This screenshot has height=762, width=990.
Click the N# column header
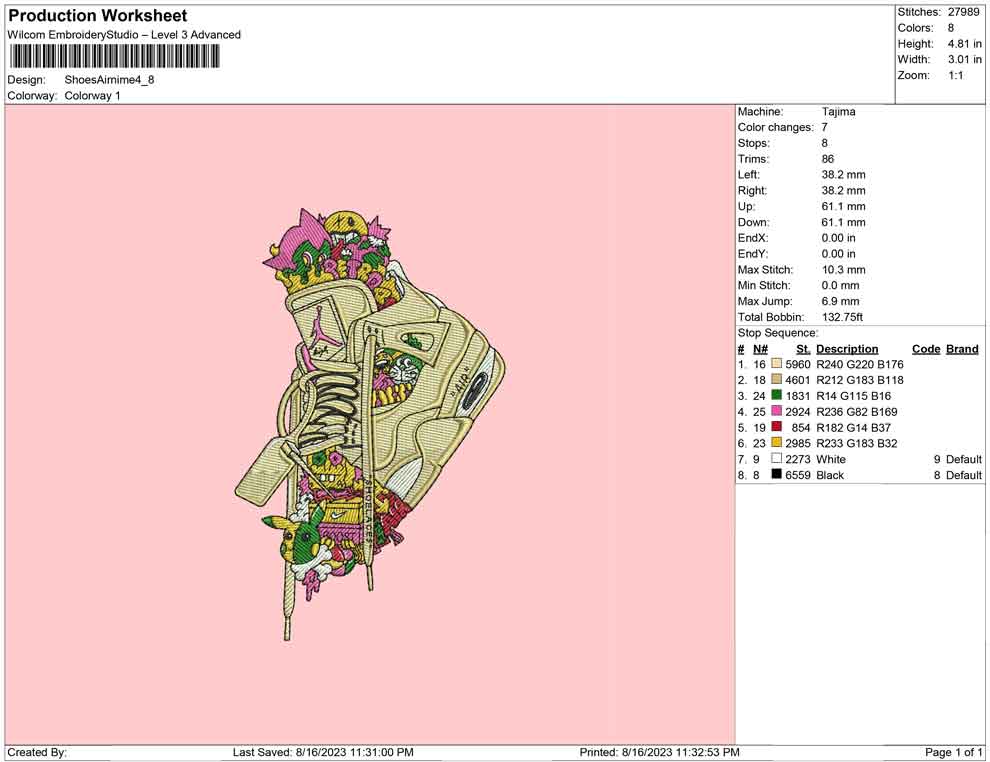point(760,349)
